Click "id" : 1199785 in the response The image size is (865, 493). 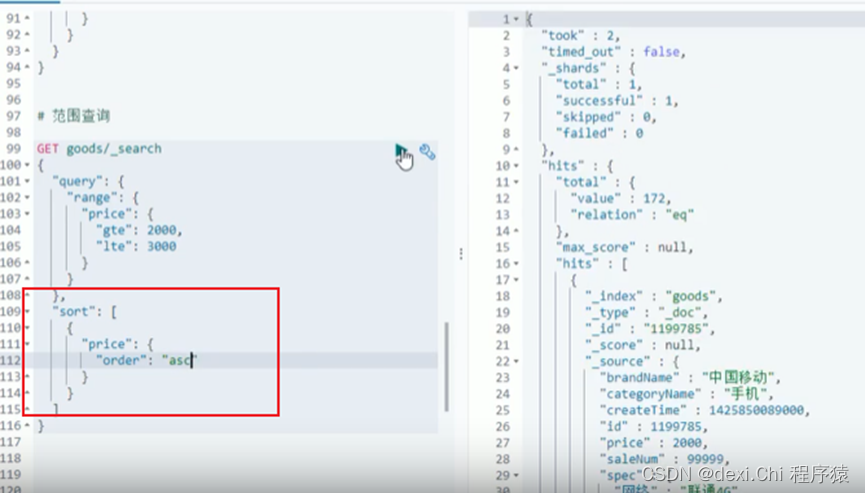click(x=653, y=427)
